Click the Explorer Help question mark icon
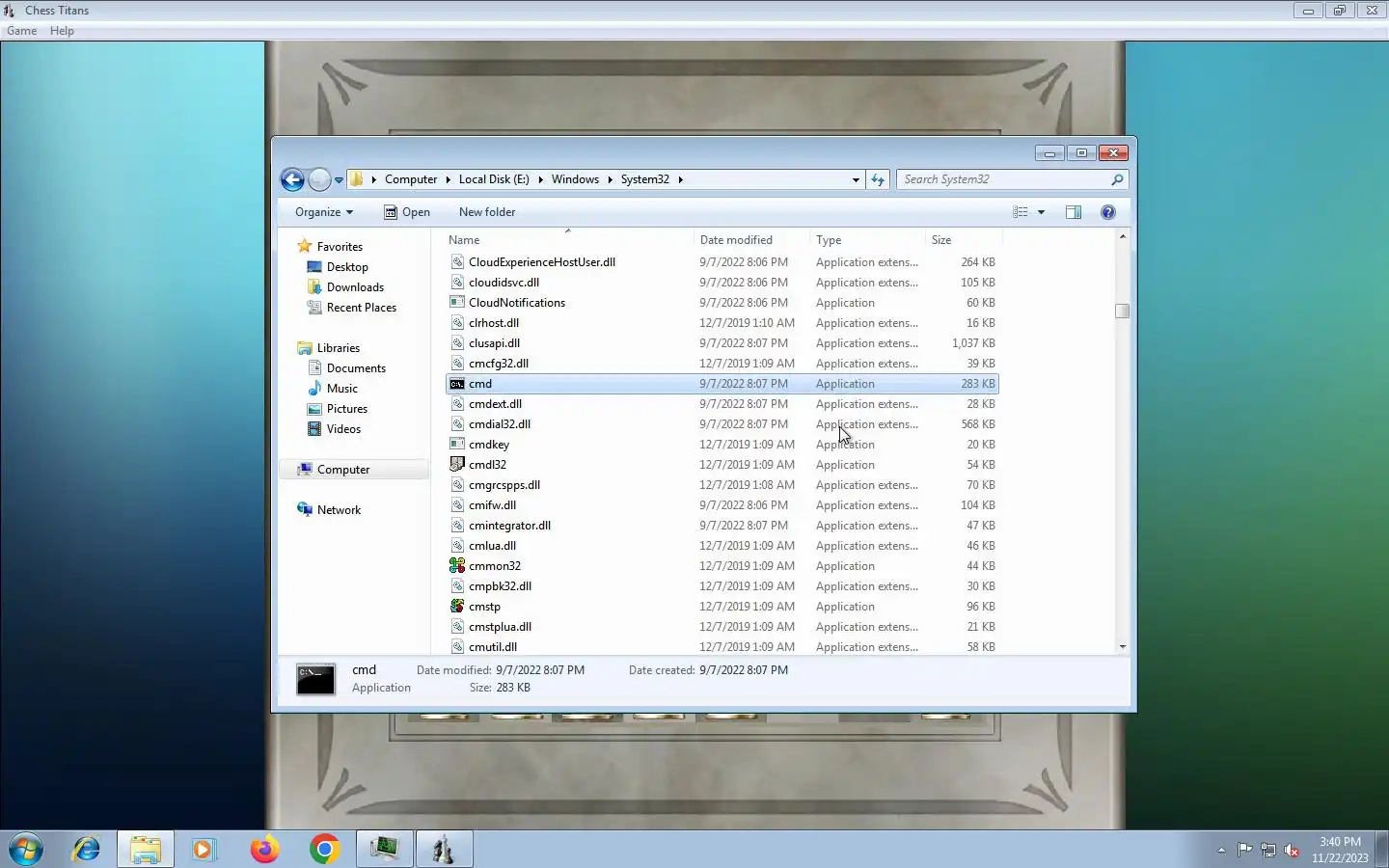The width and height of the screenshot is (1389, 868). pyautogui.click(x=1108, y=212)
